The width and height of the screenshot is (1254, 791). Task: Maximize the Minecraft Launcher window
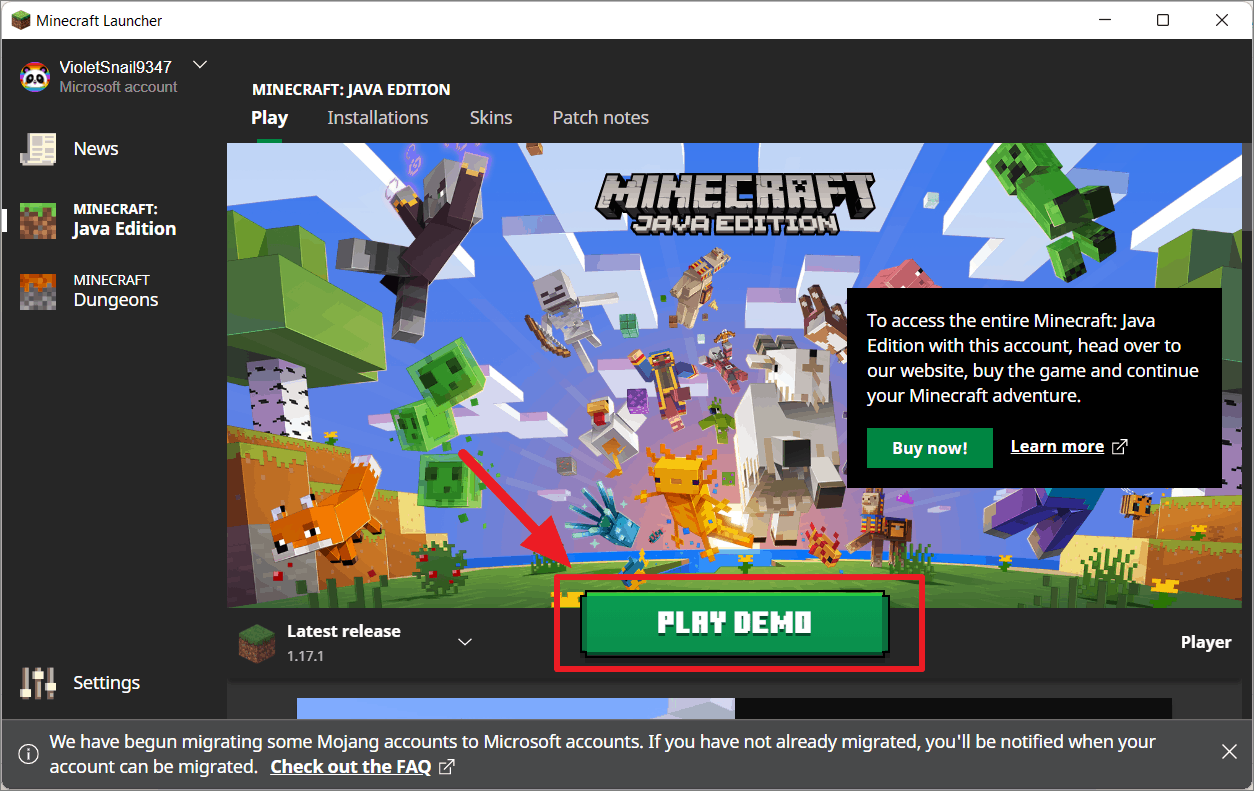coord(1163,20)
